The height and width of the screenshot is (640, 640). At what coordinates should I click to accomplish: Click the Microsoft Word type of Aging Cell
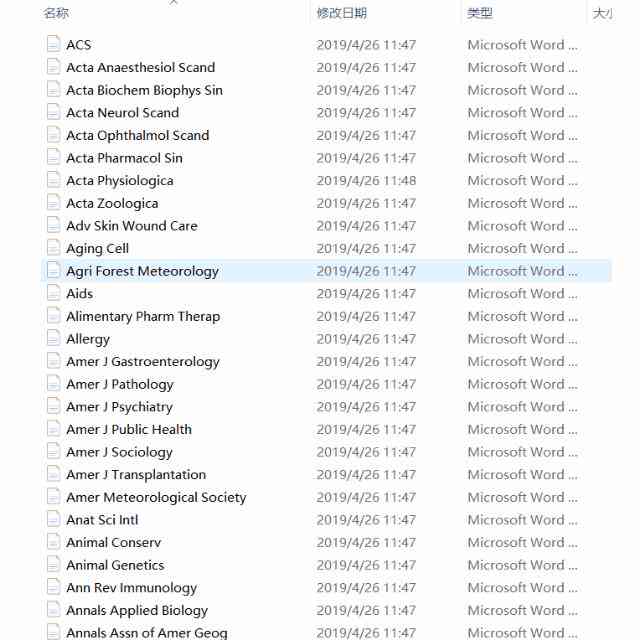522,248
